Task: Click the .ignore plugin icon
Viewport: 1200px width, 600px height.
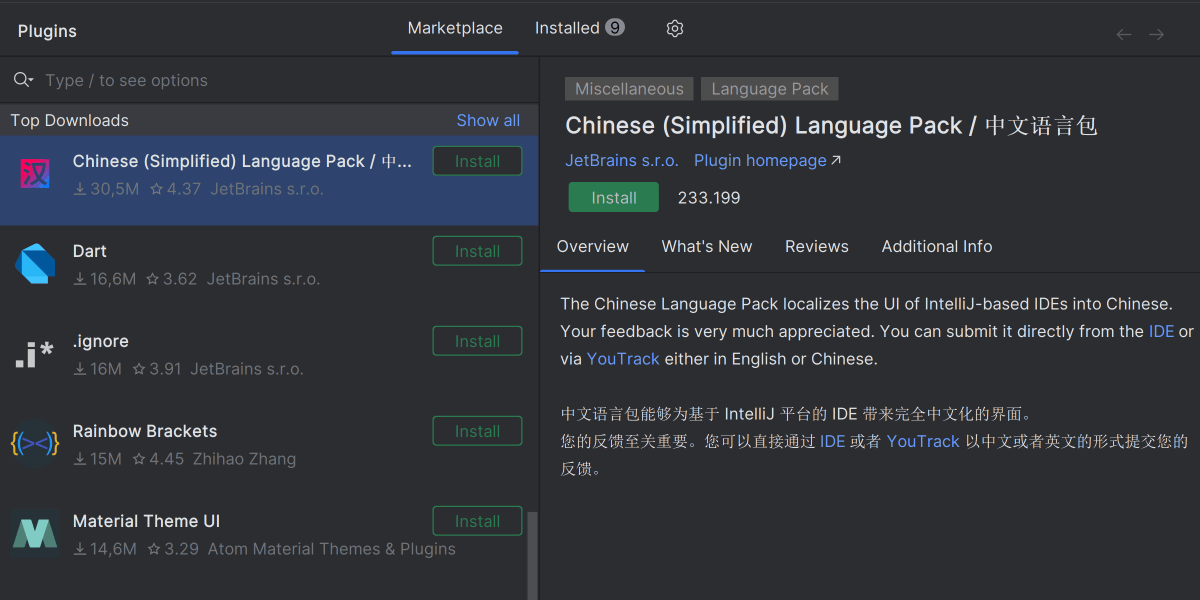Action: [35, 354]
